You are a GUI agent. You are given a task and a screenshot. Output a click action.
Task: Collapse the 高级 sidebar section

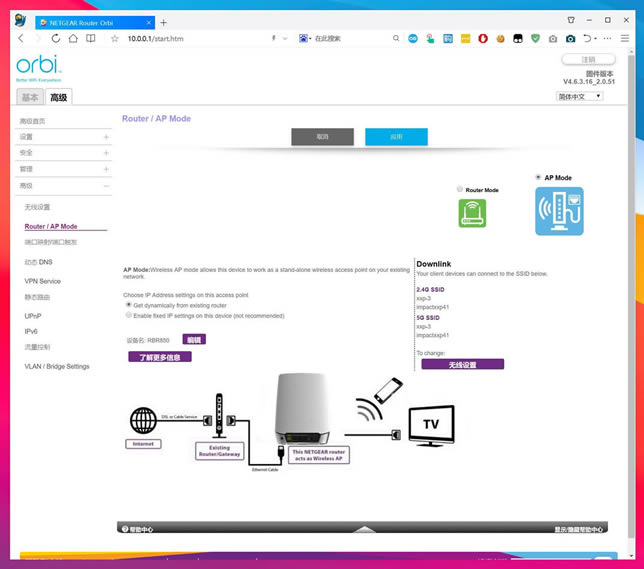tap(63, 186)
